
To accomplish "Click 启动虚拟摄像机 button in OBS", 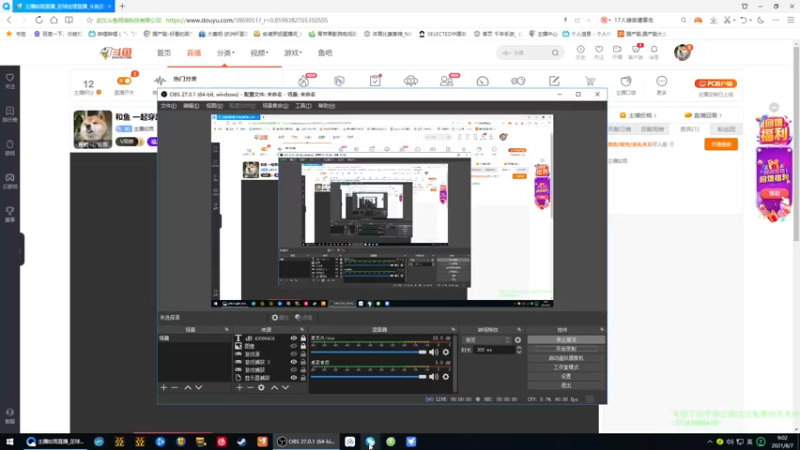I will coord(566,358).
